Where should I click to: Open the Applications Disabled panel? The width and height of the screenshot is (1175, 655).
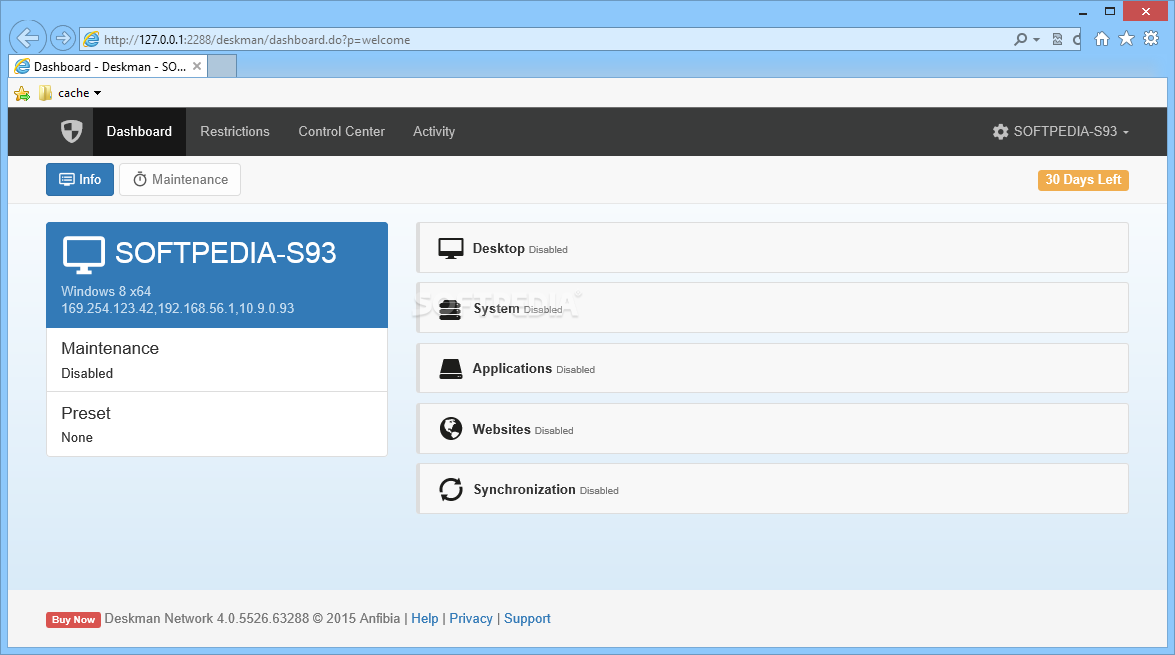tap(773, 368)
